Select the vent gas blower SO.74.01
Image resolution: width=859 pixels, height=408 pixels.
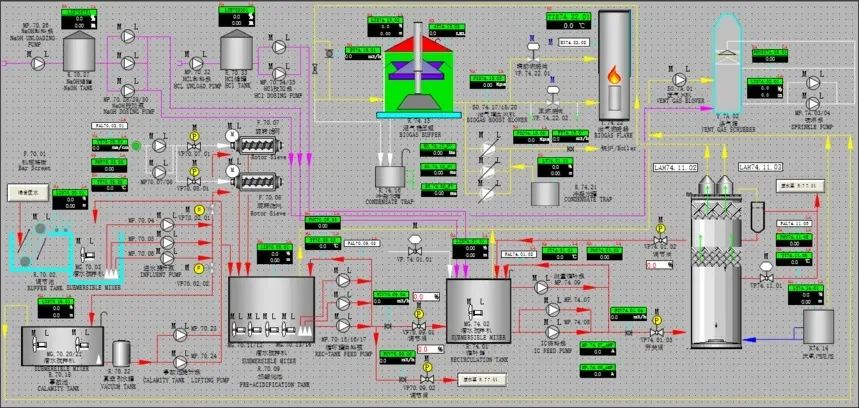click(678, 81)
